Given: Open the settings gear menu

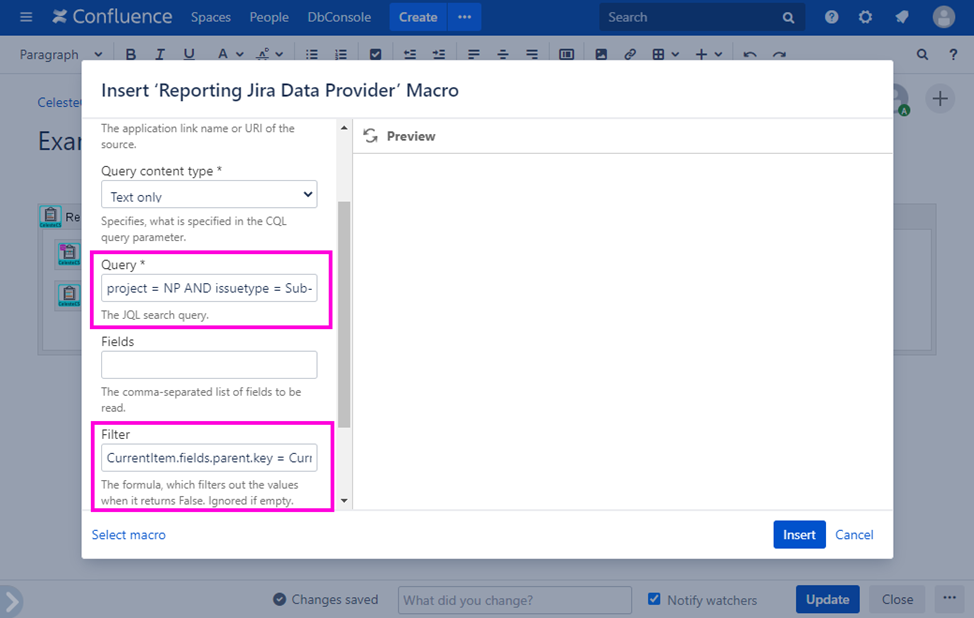Looking at the screenshot, I should 865,17.
